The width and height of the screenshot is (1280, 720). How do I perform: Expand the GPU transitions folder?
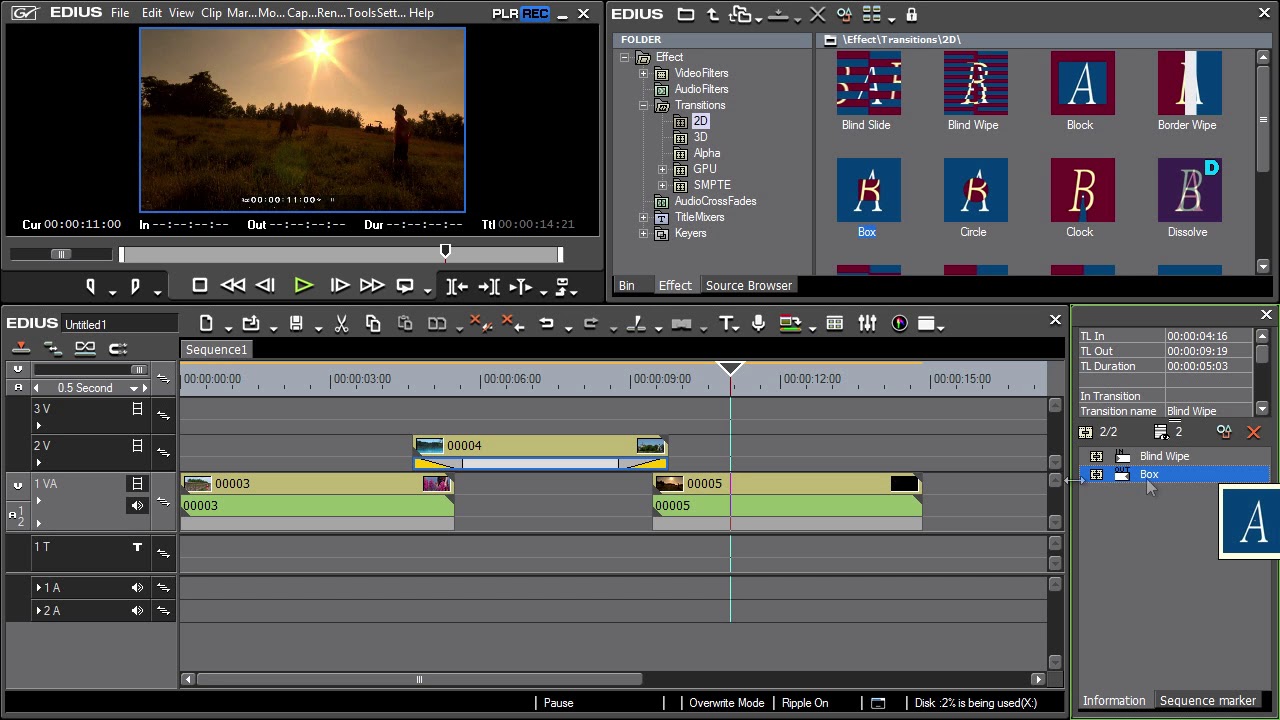click(x=662, y=169)
